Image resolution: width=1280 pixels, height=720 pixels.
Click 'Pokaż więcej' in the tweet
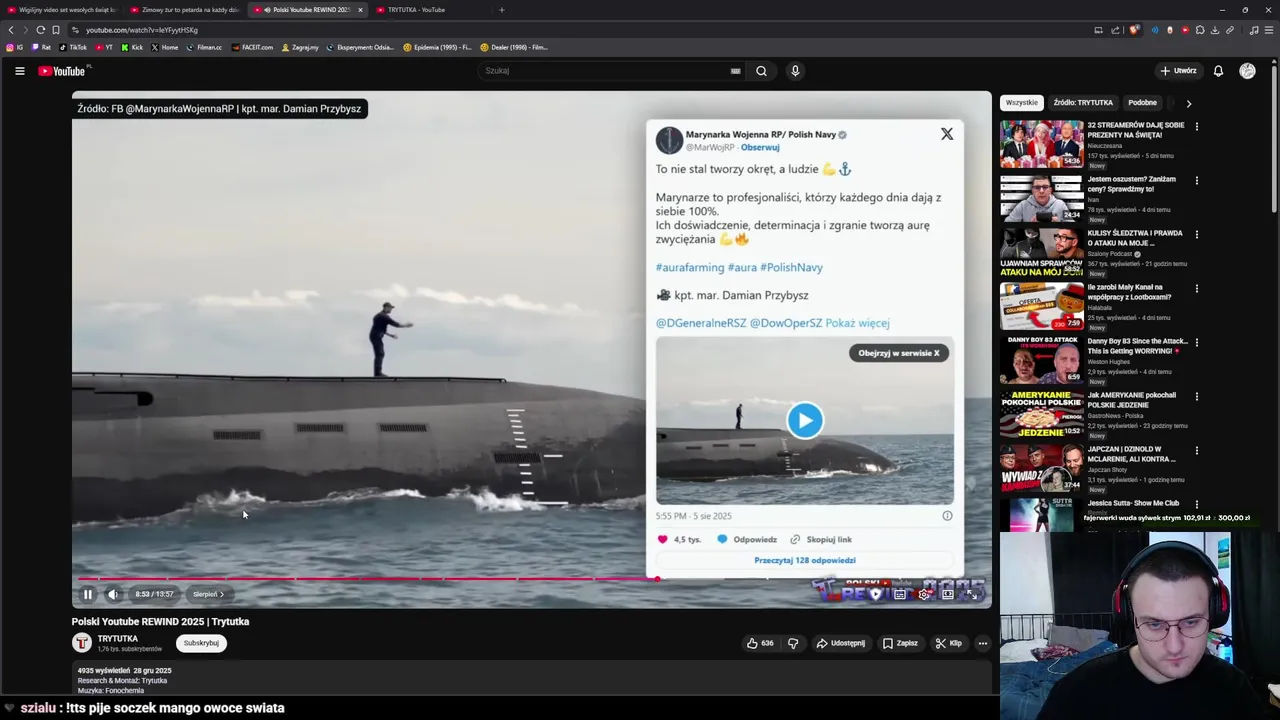[x=857, y=323]
